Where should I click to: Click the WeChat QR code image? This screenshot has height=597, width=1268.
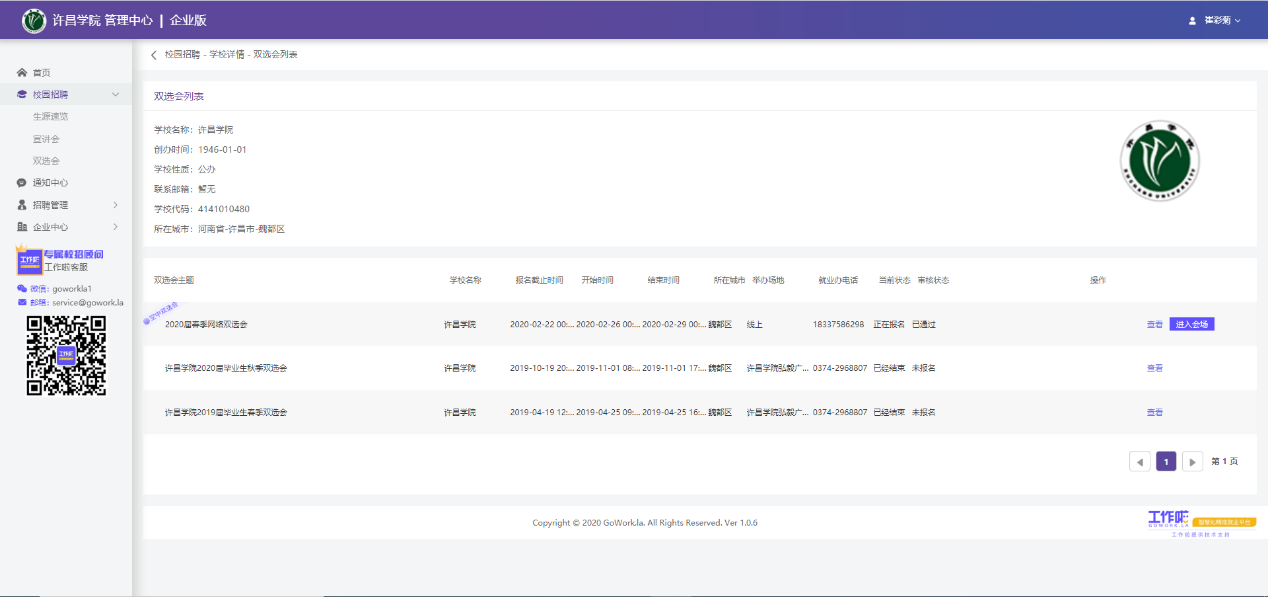66,355
